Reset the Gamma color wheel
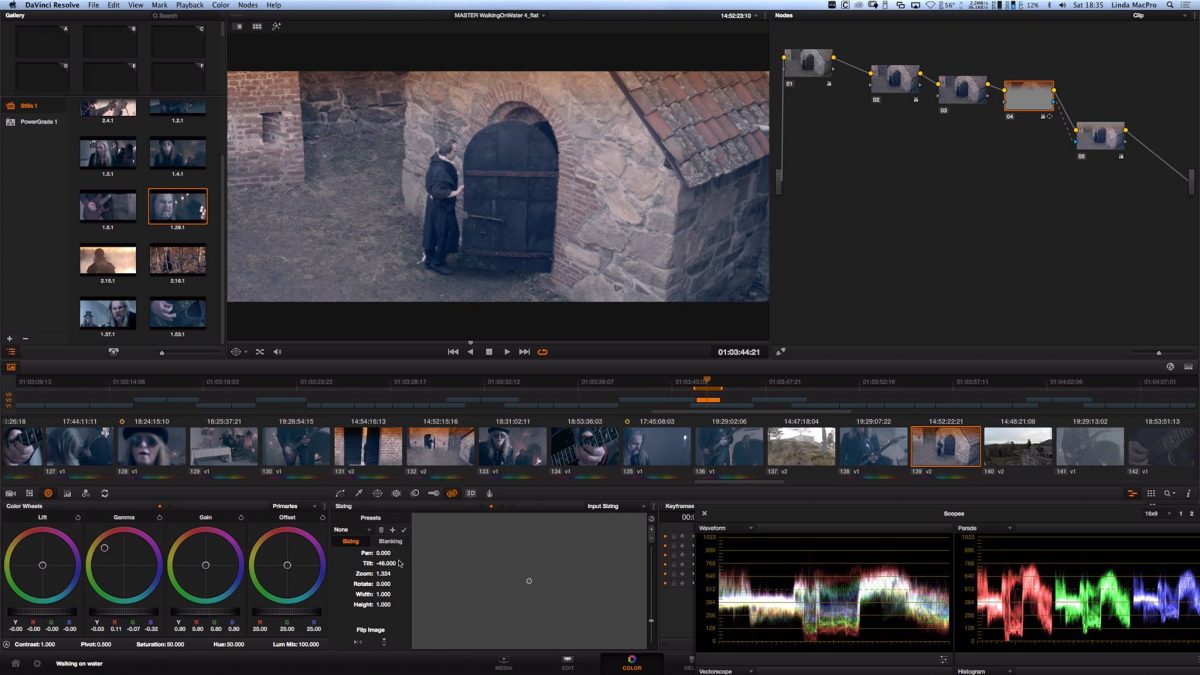Screen dimensions: 1200x675 coord(159,517)
